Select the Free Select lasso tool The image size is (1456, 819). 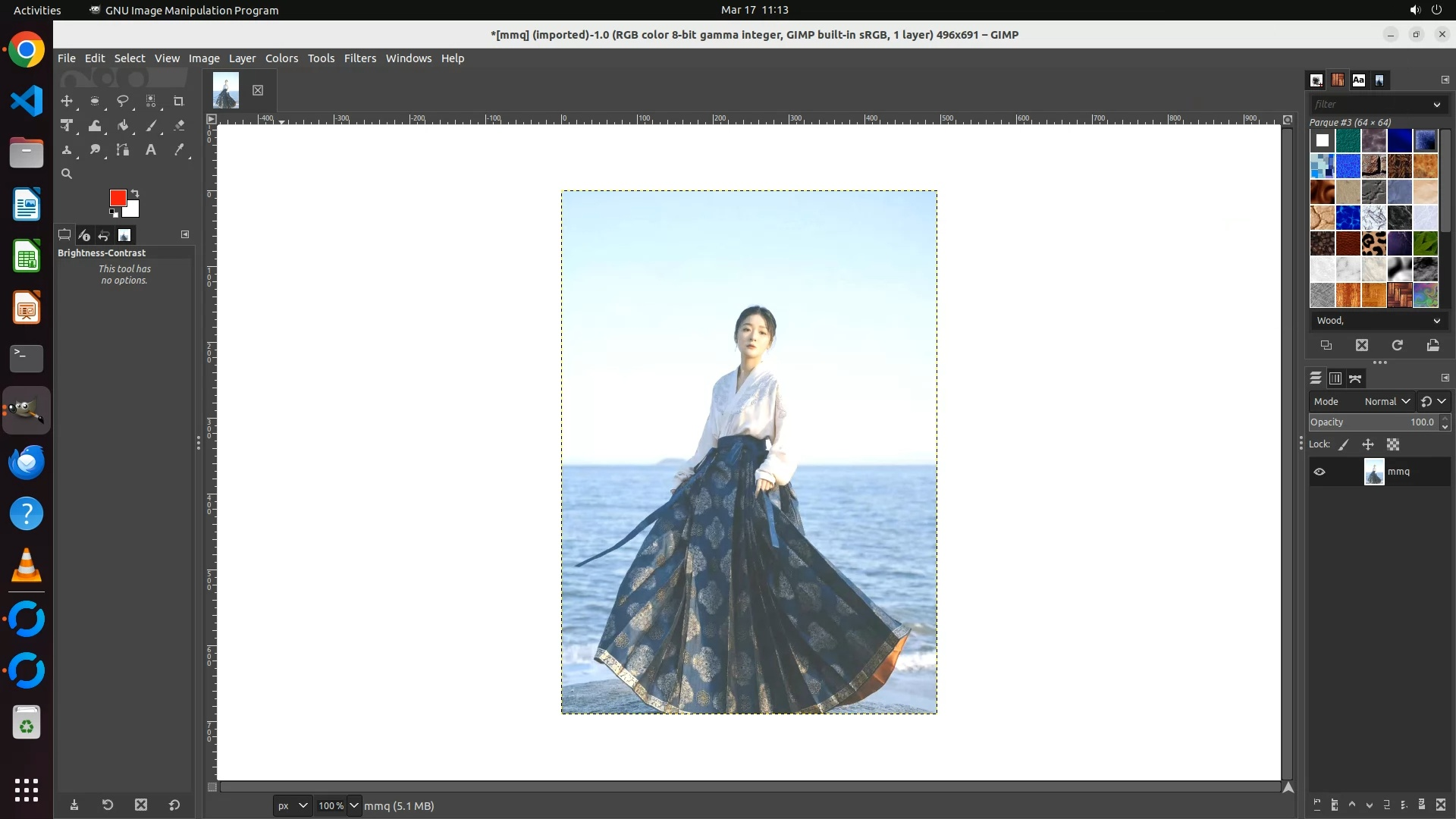pos(122,101)
